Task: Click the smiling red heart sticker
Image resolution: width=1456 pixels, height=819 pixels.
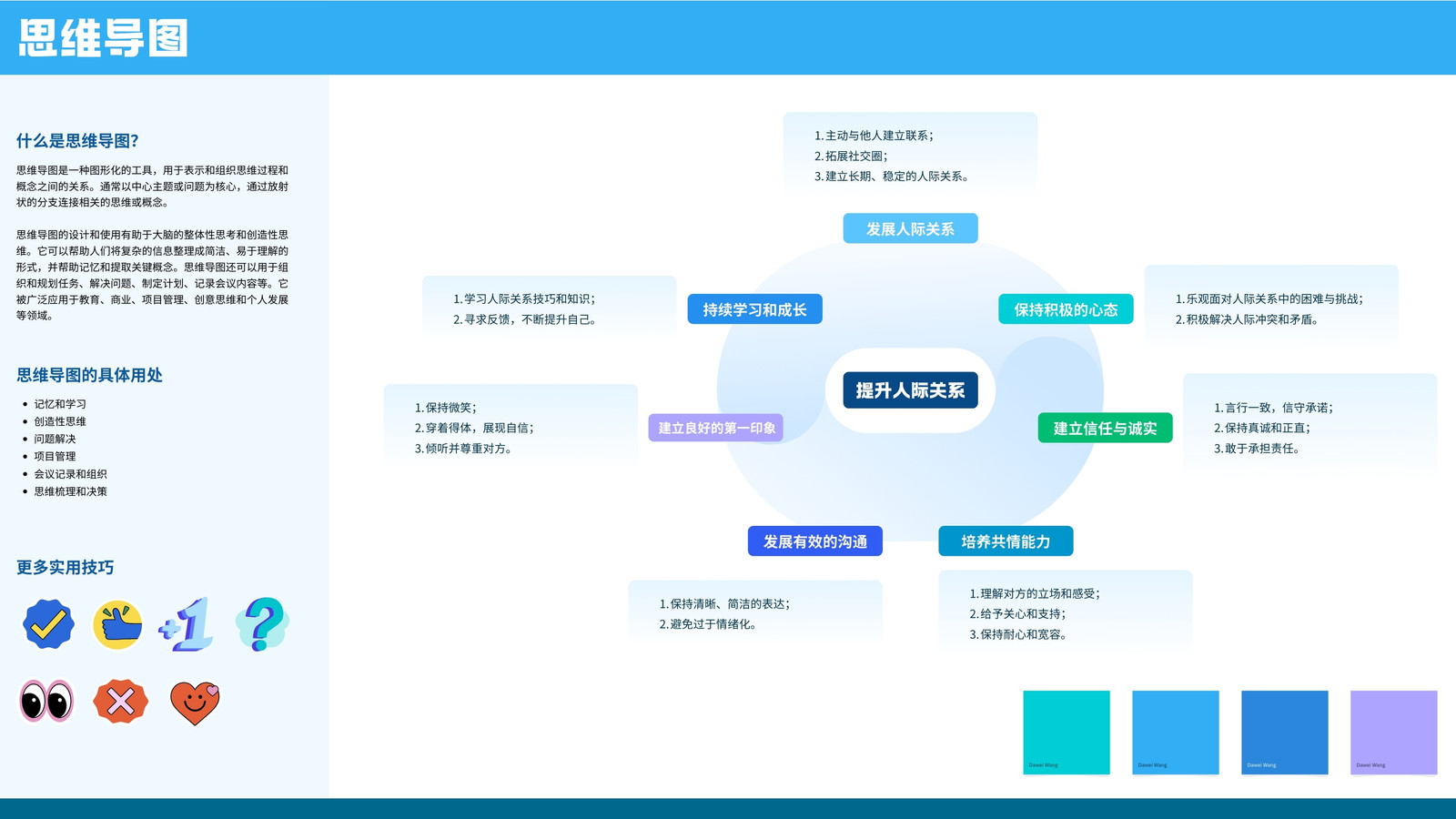Action: 195,703
